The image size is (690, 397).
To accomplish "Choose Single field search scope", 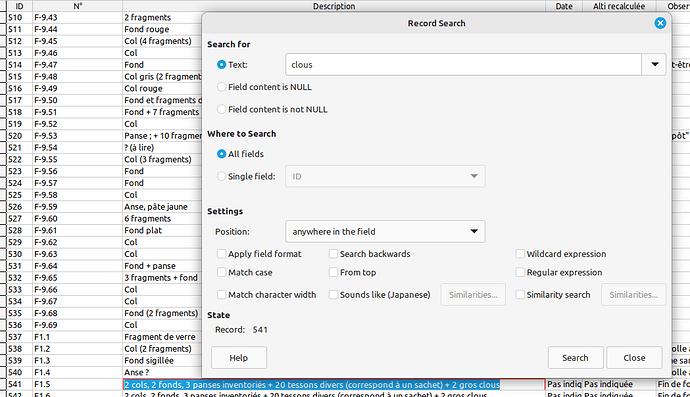I will point(221,176).
